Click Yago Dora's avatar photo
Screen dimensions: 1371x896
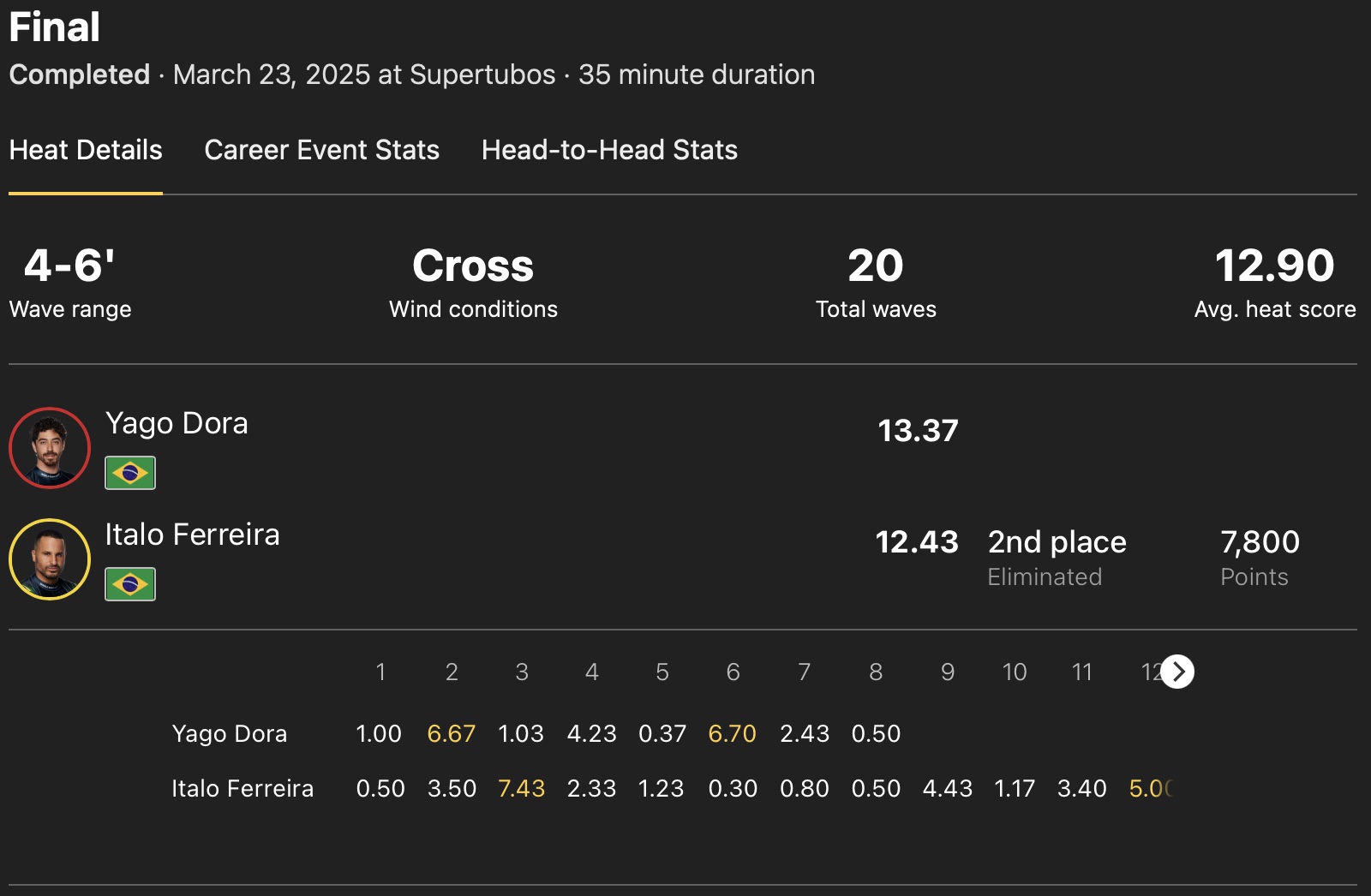50,448
